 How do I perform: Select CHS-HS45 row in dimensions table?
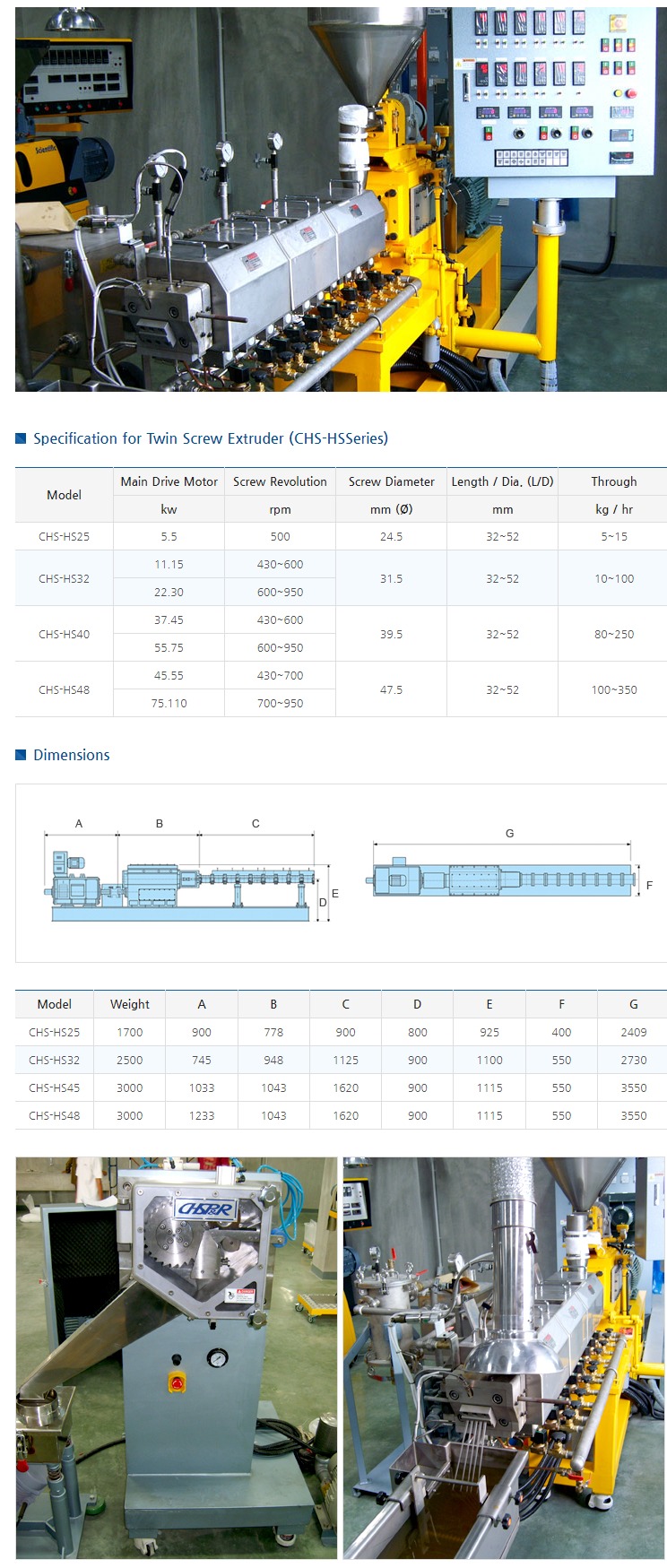55,1087
